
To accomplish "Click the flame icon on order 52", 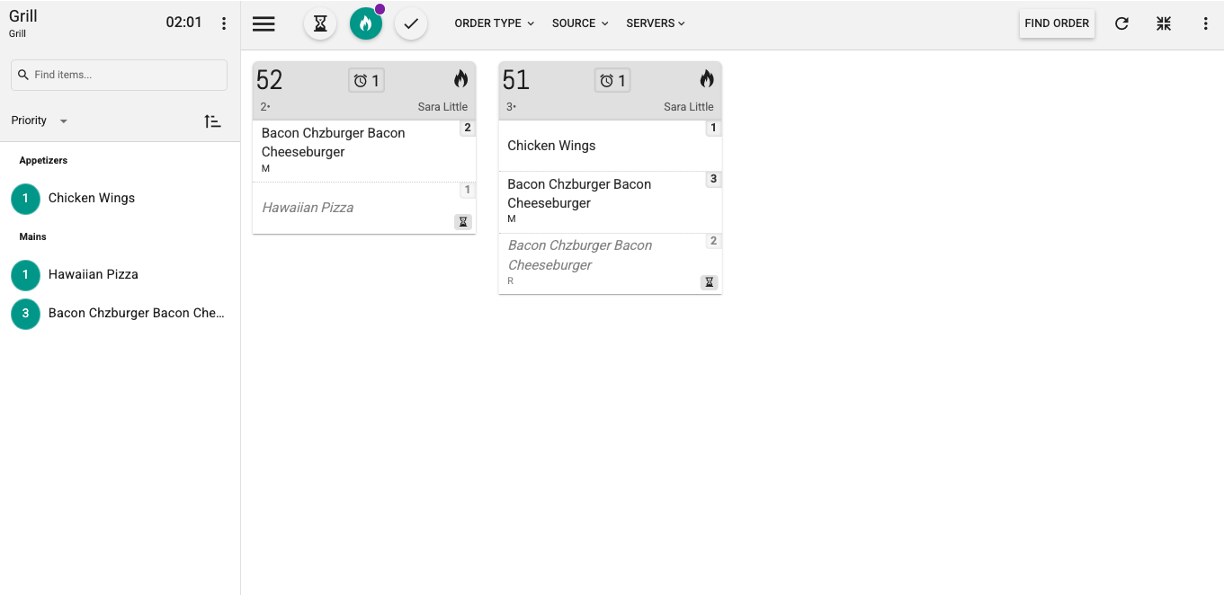I will click(x=460, y=80).
